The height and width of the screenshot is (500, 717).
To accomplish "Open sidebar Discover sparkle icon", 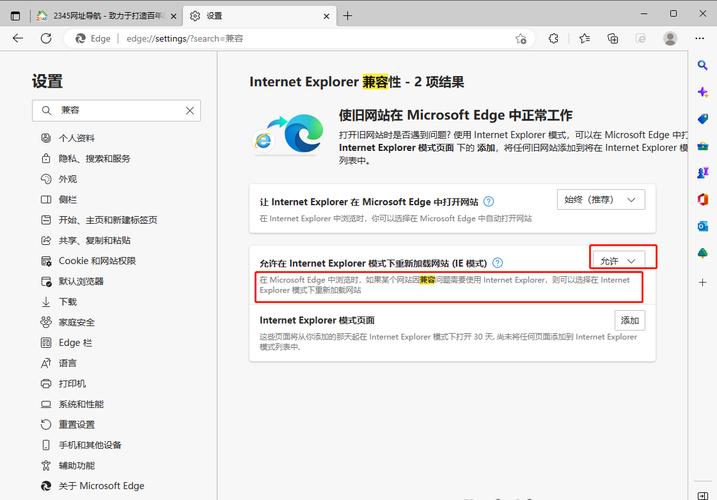I will click(x=703, y=92).
